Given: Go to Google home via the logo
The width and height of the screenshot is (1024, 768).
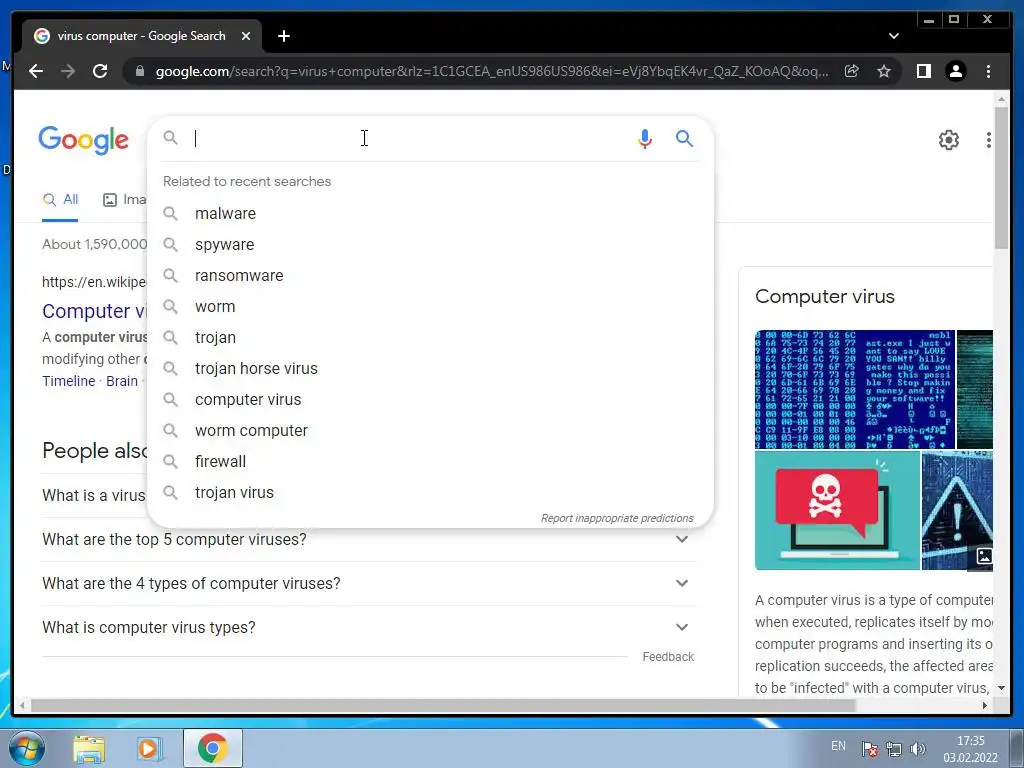Looking at the screenshot, I should (84, 140).
